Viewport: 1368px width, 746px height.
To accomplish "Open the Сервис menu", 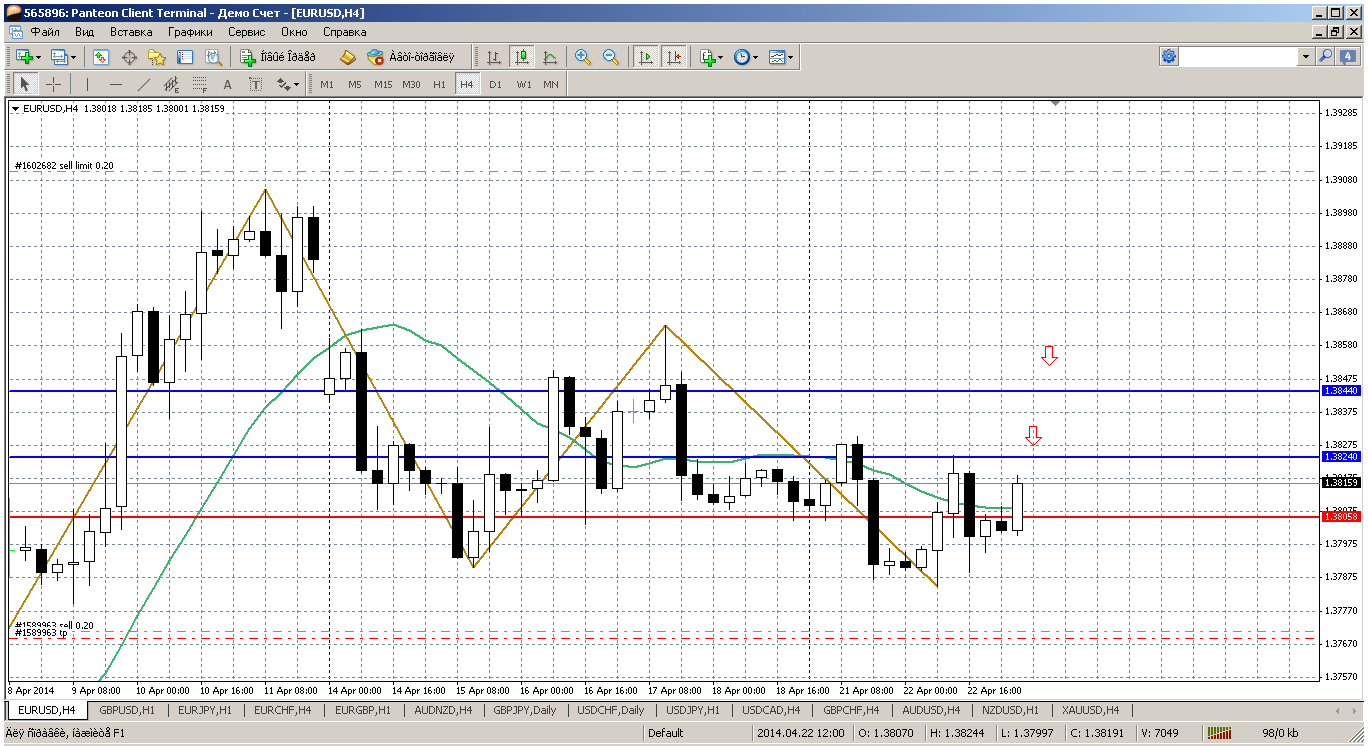I will point(246,32).
